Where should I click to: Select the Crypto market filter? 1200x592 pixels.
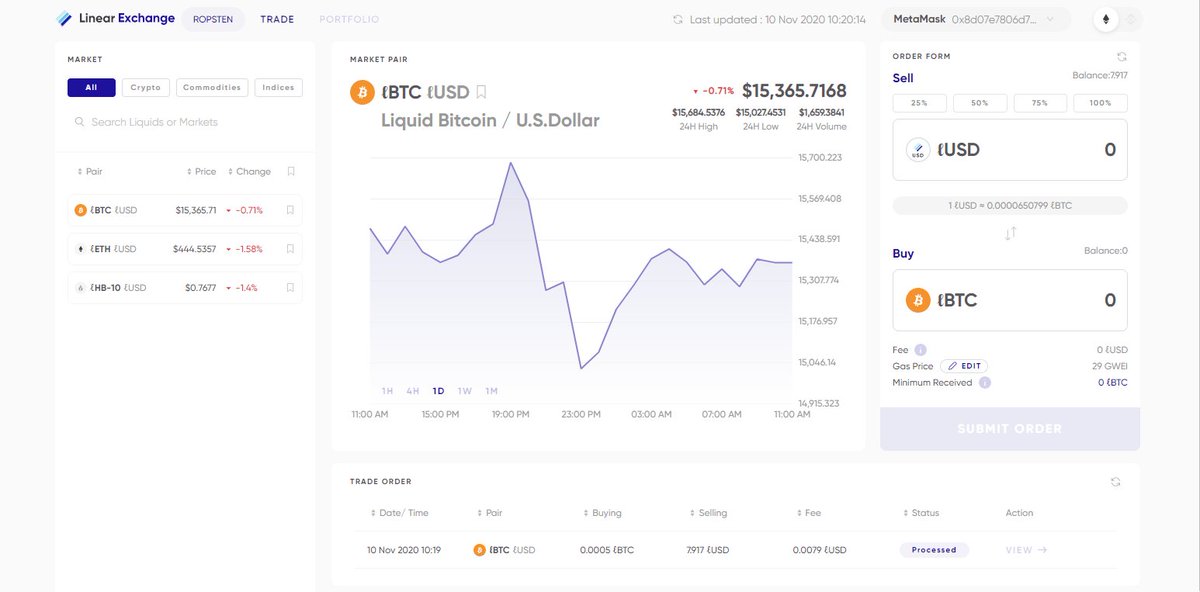click(146, 88)
